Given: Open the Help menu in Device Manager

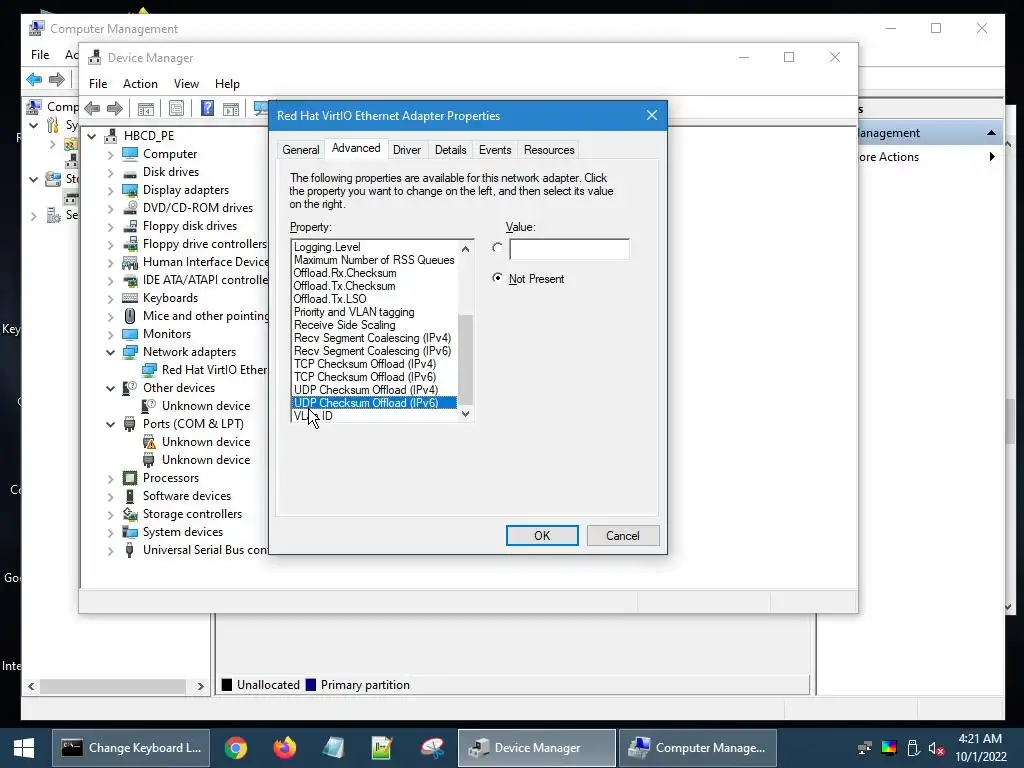Looking at the screenshot, I should point(227,84).
